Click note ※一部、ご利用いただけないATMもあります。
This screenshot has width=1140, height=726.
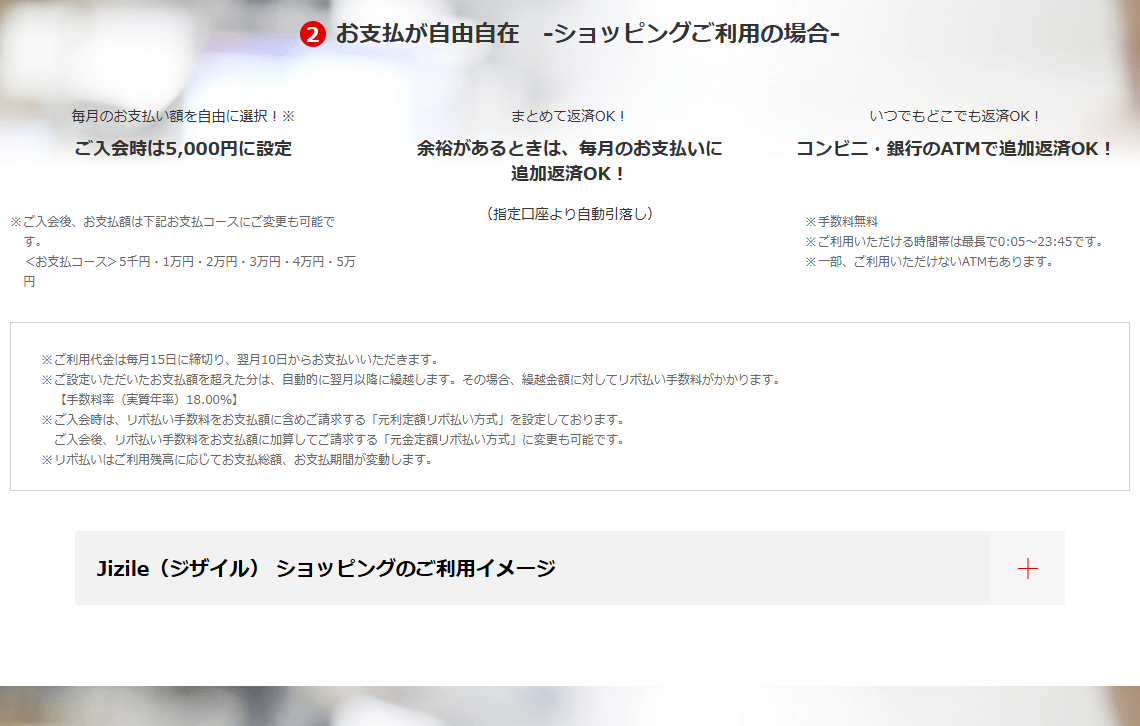coord(931,261)
